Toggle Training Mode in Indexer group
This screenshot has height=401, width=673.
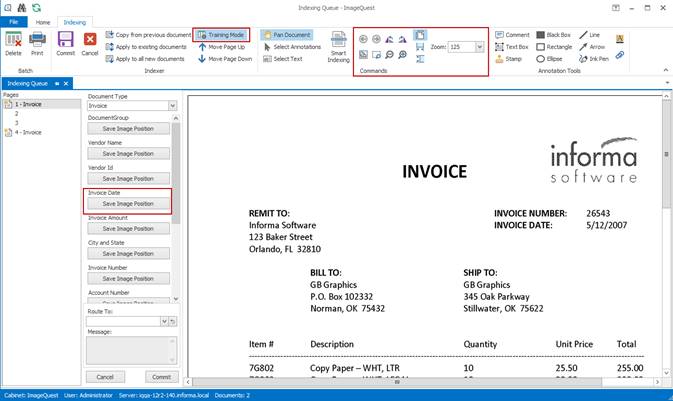tap(221, 35)
